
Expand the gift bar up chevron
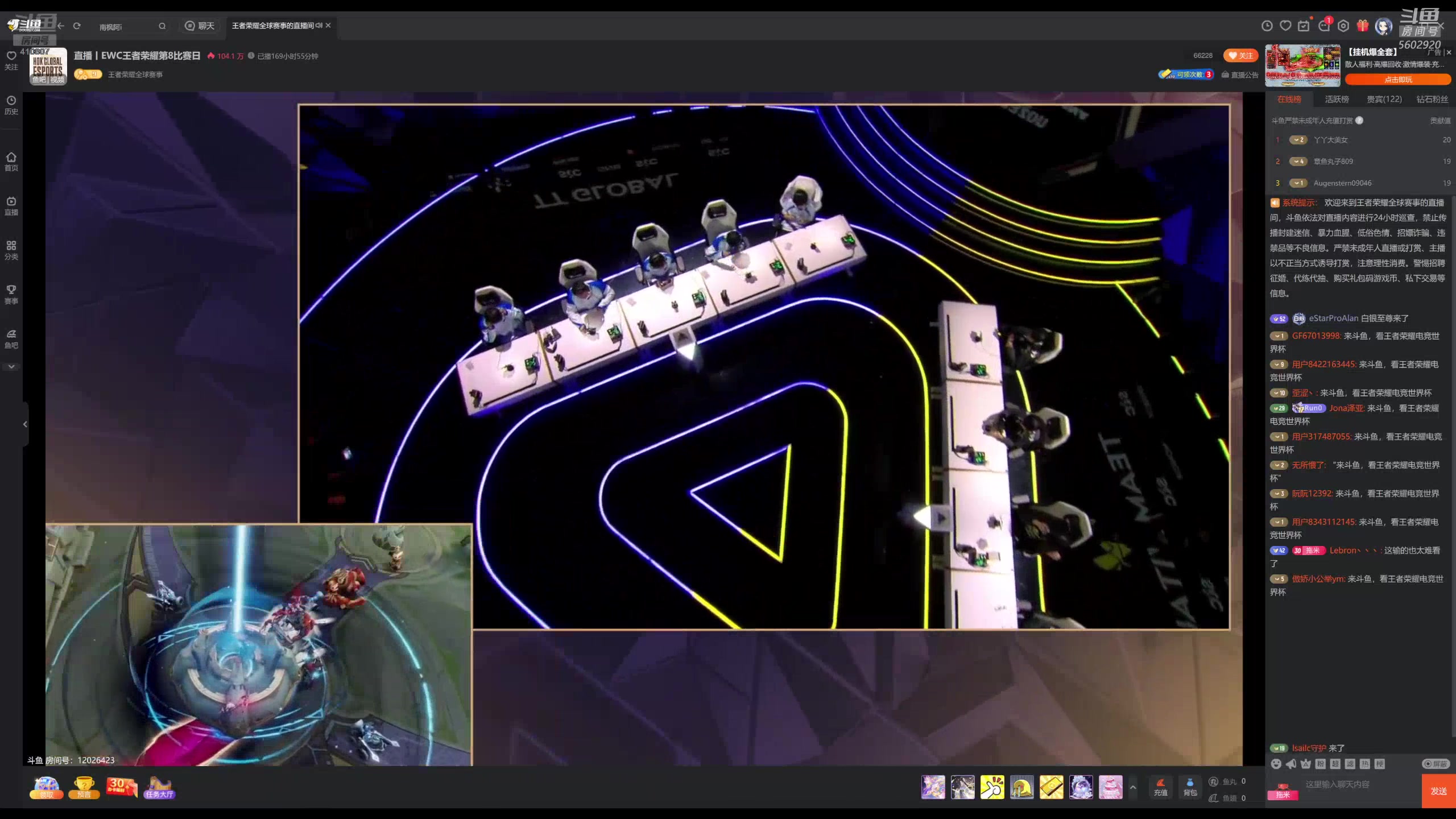pos(1133,788)
